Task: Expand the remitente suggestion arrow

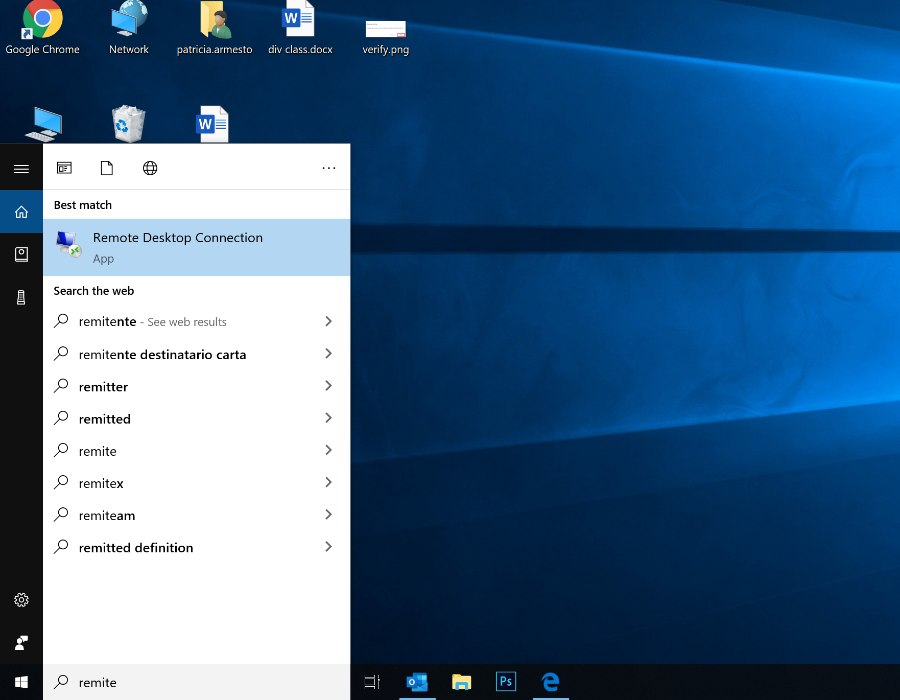Action: 328,321
